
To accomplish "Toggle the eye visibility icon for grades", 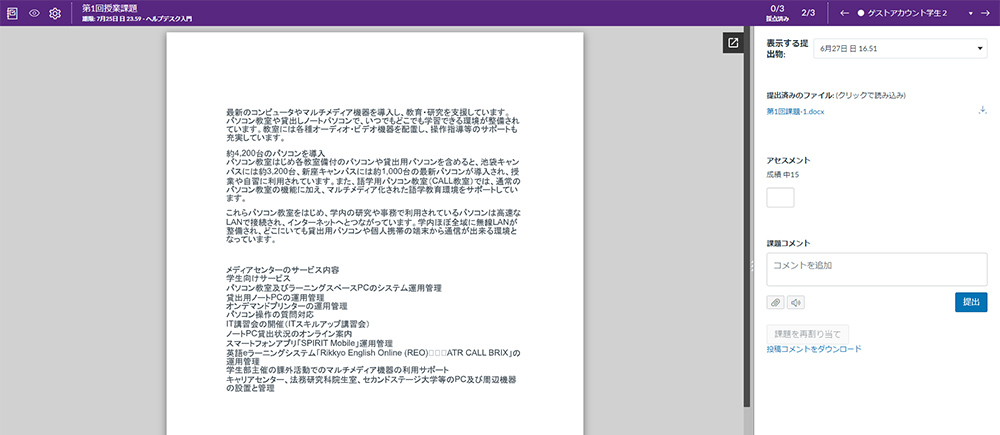I will click(x=34, y=13).
